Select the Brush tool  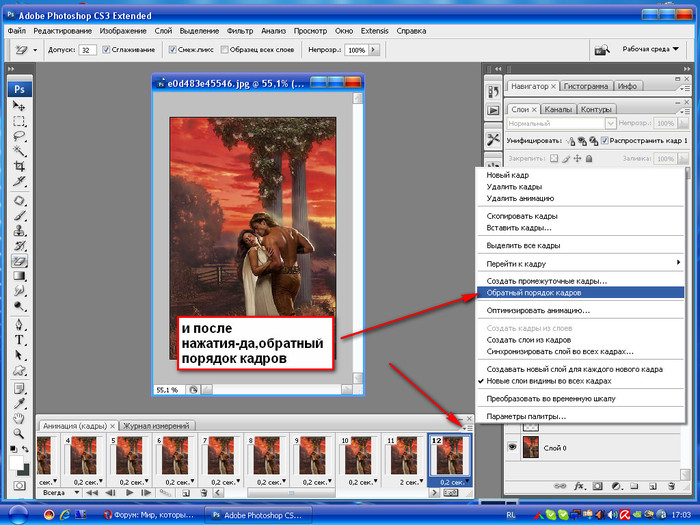pos(19,216)
